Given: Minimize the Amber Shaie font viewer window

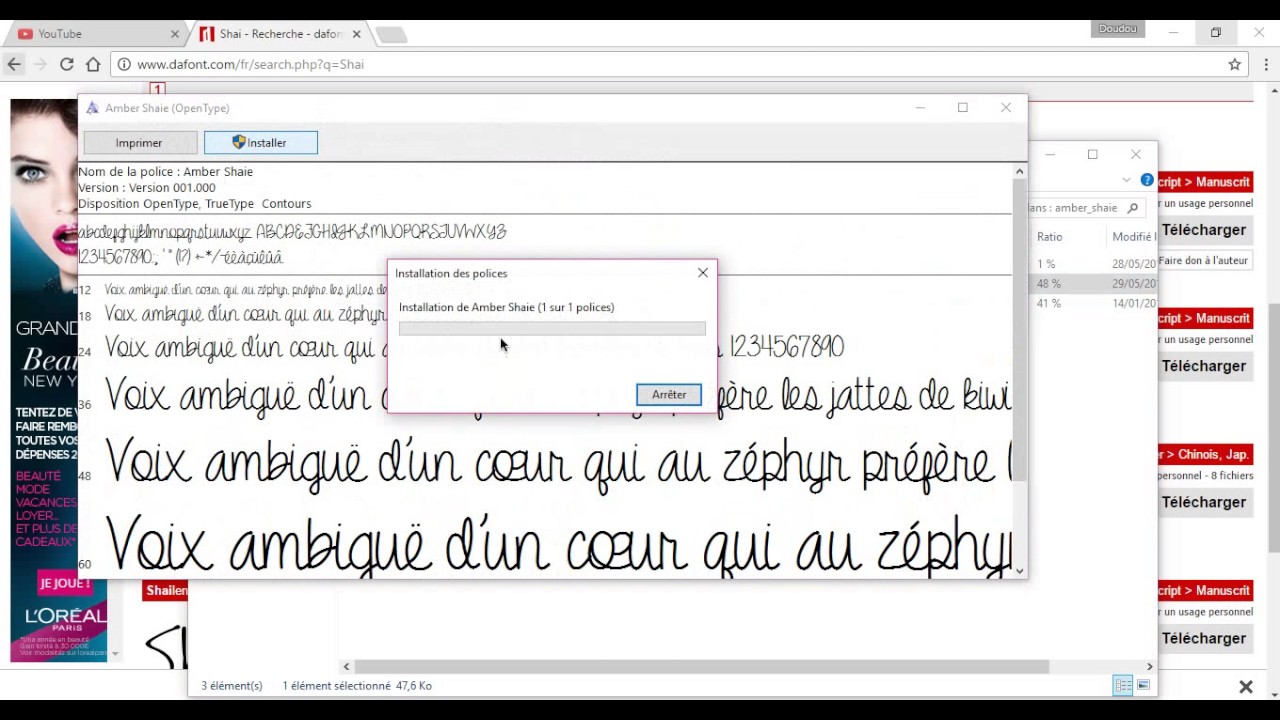Looking at the screenshot, I should coord(920,108).
